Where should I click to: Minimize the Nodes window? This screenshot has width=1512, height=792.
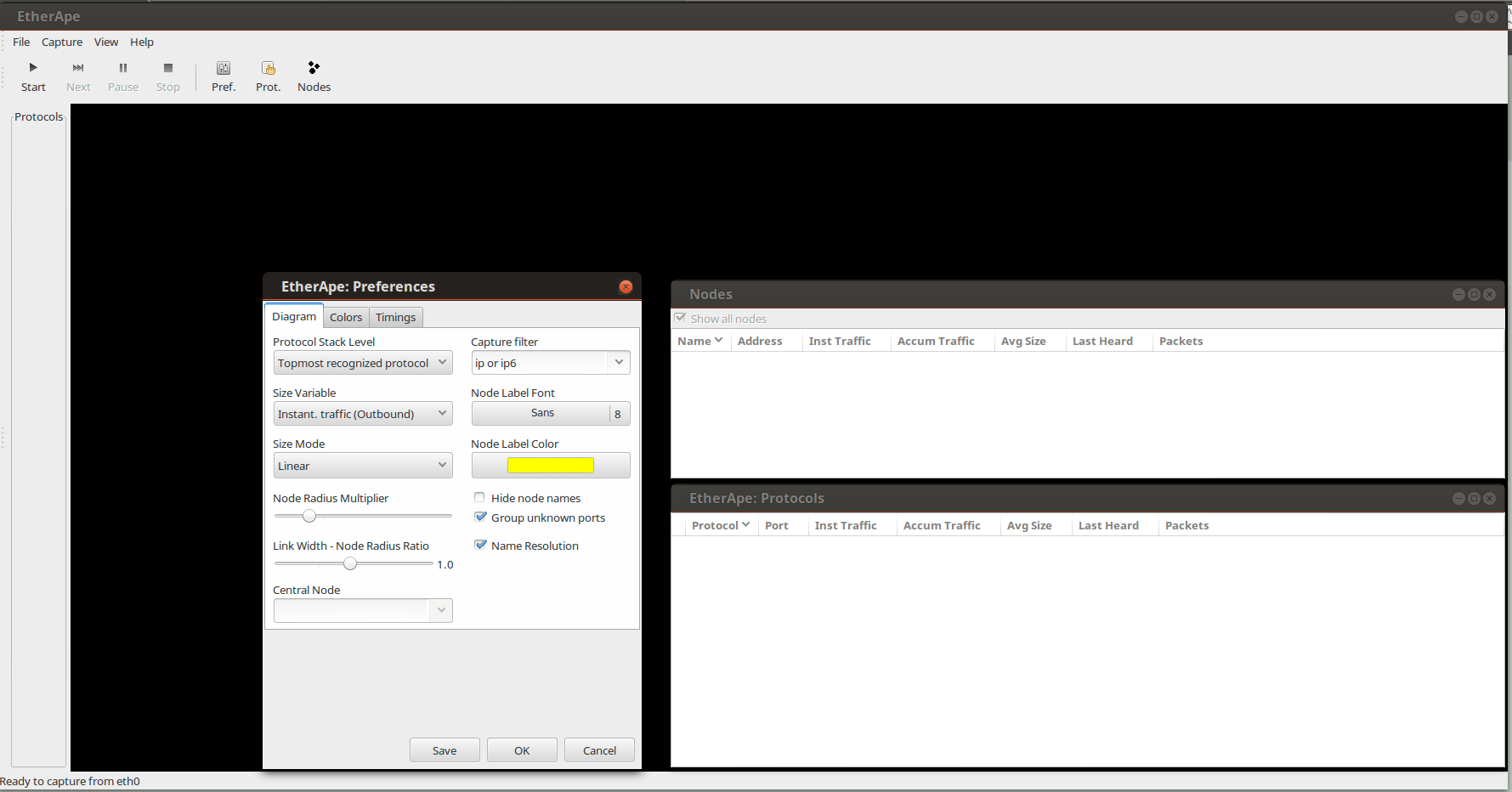click(1458, 295)
